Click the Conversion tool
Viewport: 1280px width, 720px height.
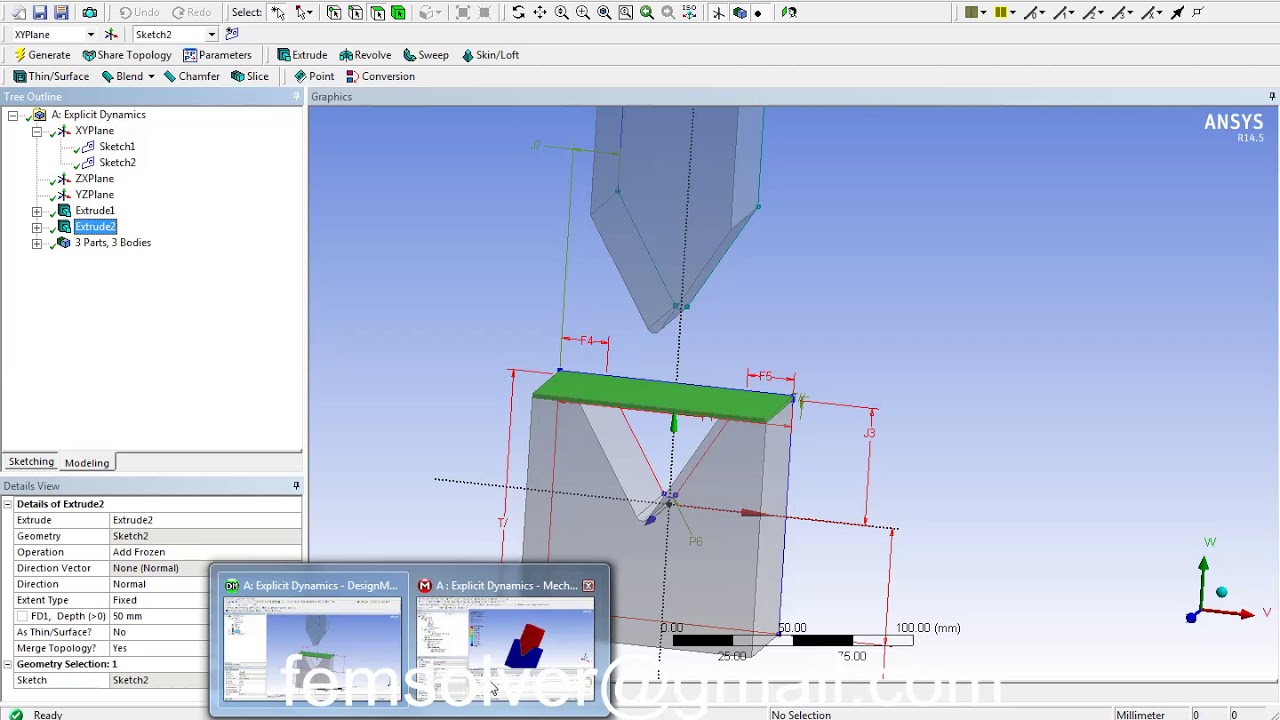(x=380, y=76)
